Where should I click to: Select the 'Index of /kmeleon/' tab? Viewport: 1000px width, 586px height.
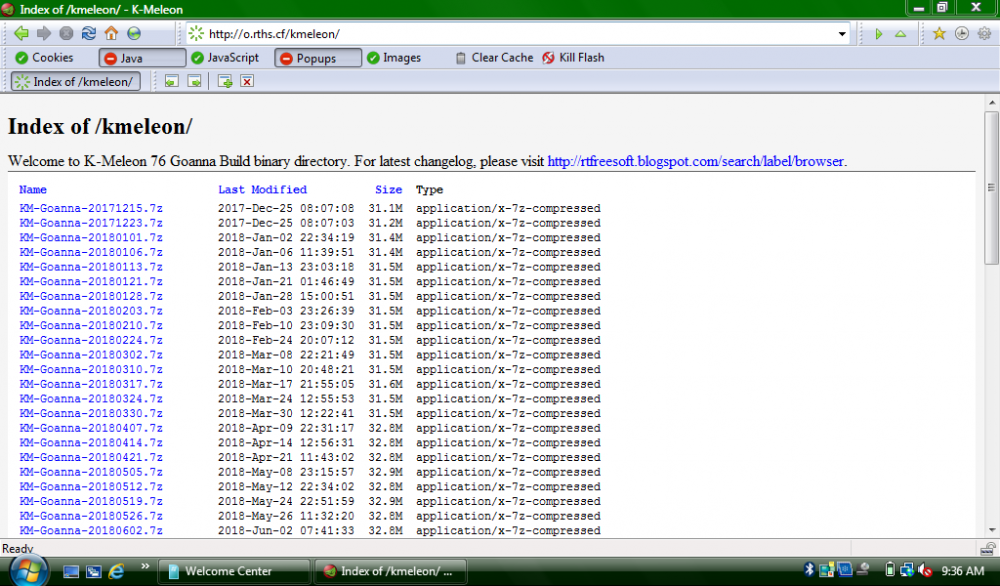75,81
